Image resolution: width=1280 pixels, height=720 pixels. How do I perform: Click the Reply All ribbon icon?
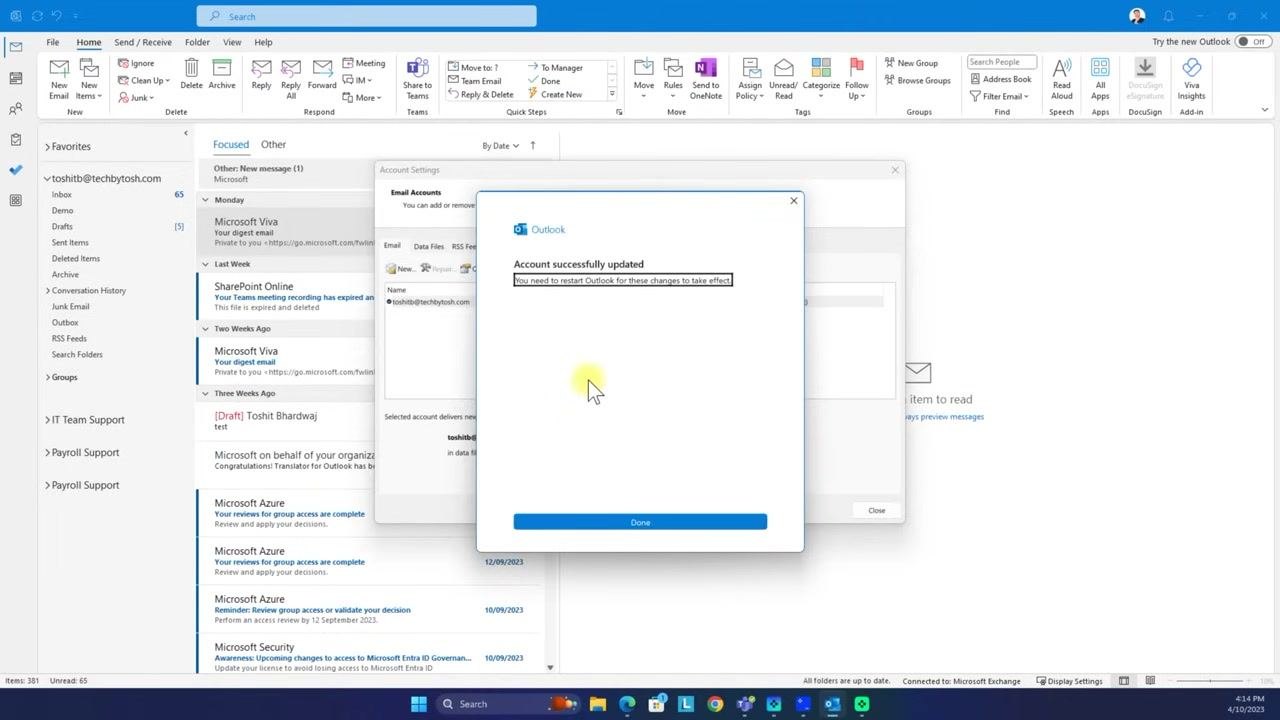[291, 79]
